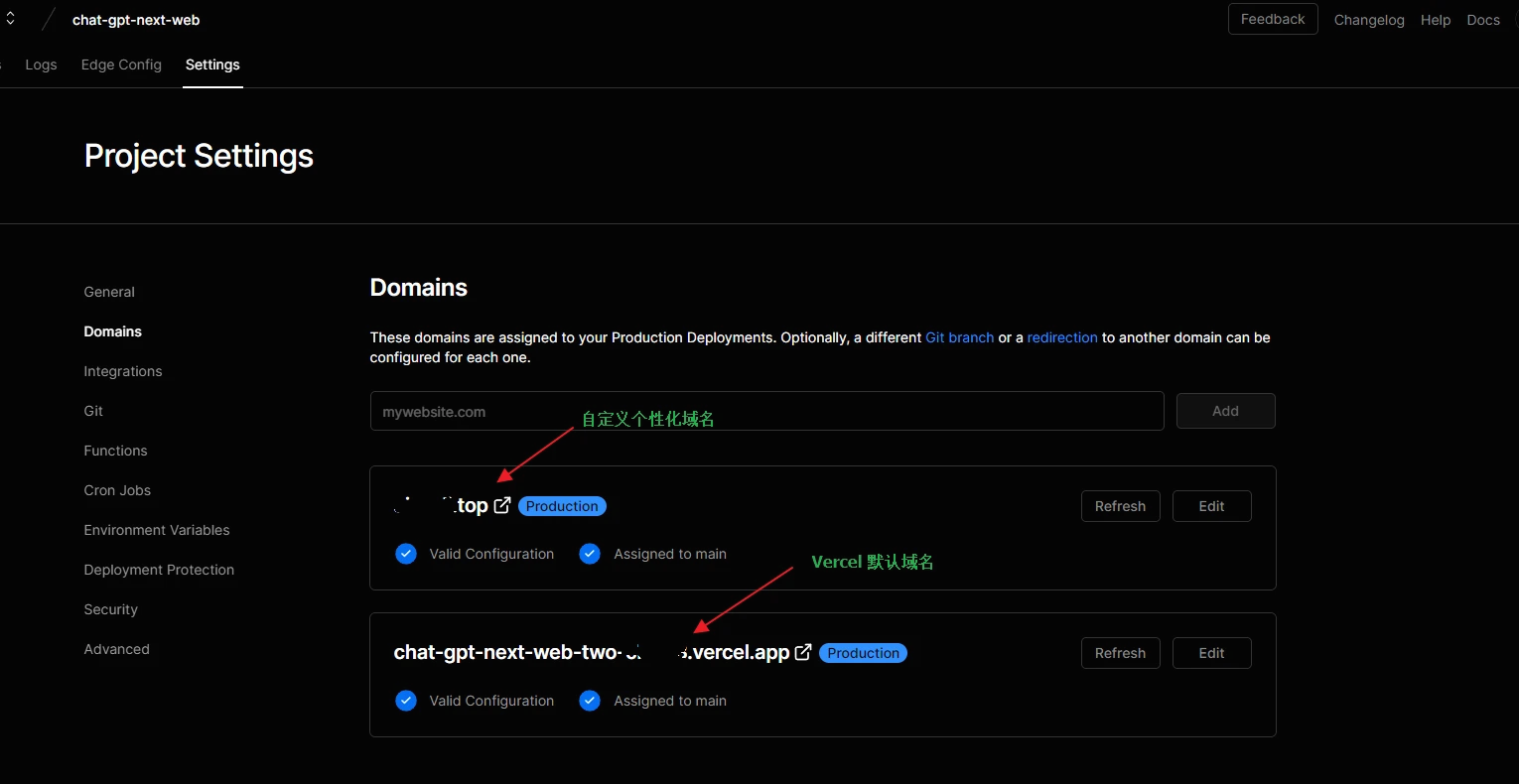Refresh the vercel.app default domain
1519x784 pixels.
coord(1120,653)
